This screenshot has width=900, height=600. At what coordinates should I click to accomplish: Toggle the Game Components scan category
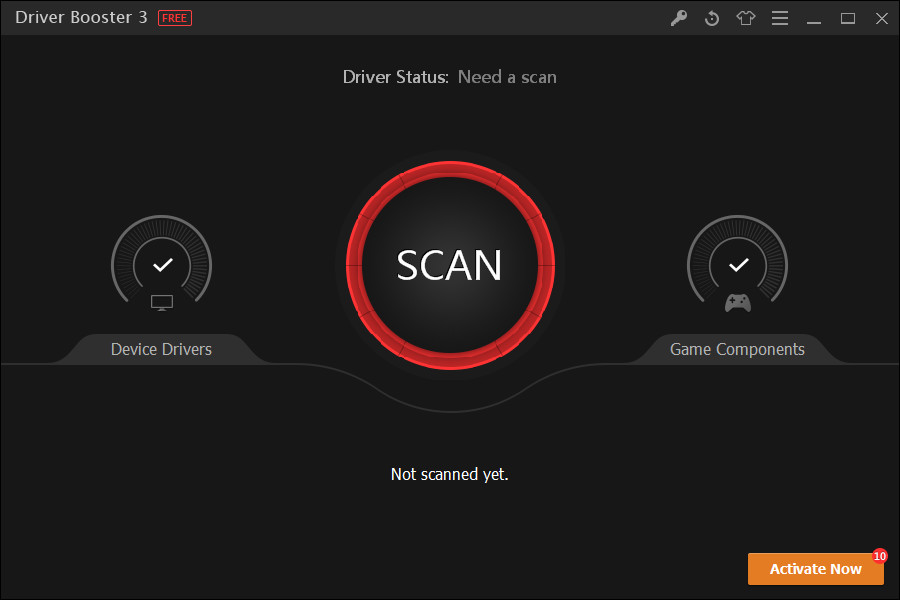click(737, 349)
